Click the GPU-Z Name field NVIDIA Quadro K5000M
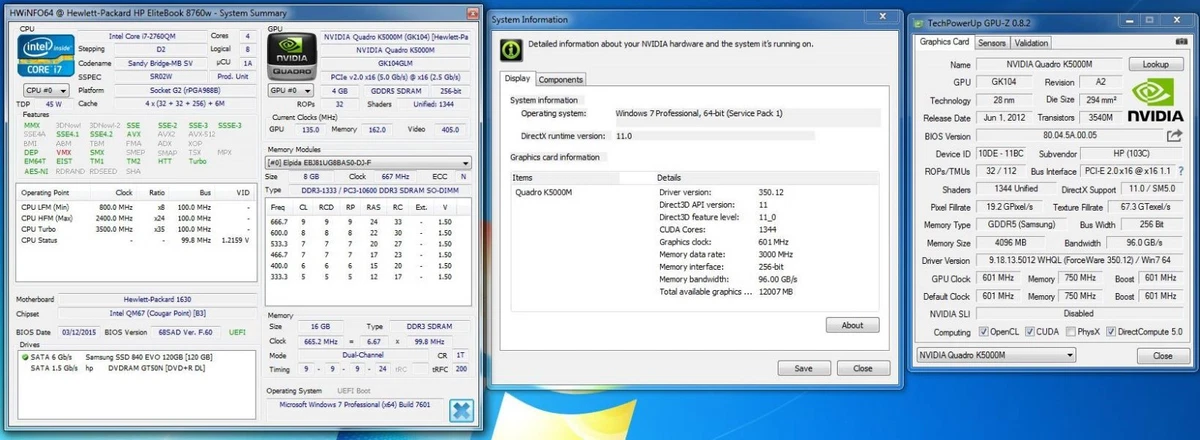1200x440 pixels. pyautogui.click(x=1048, y=64)
